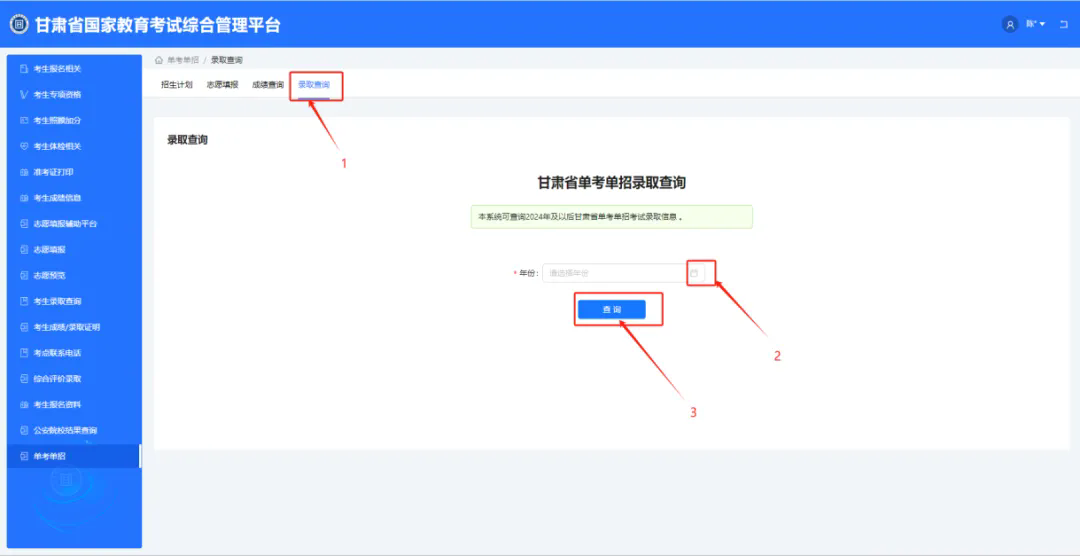Go to 单考单招 in the breadcrumb

183,60
